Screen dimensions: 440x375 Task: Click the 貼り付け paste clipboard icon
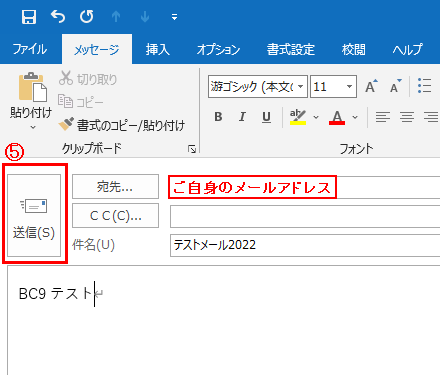click(x=33, y=87)
